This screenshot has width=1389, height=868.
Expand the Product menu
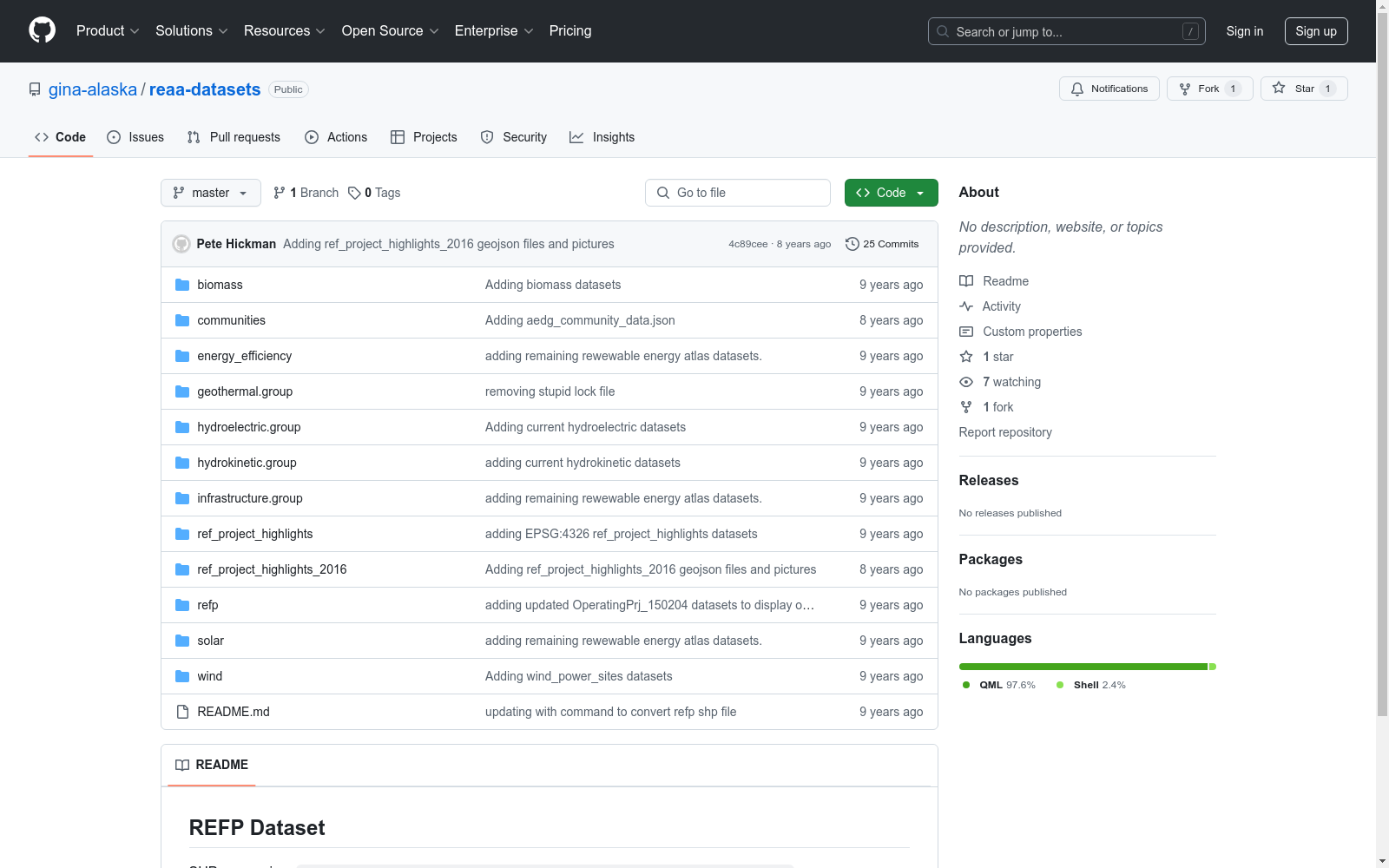click(x=108, y=31)
